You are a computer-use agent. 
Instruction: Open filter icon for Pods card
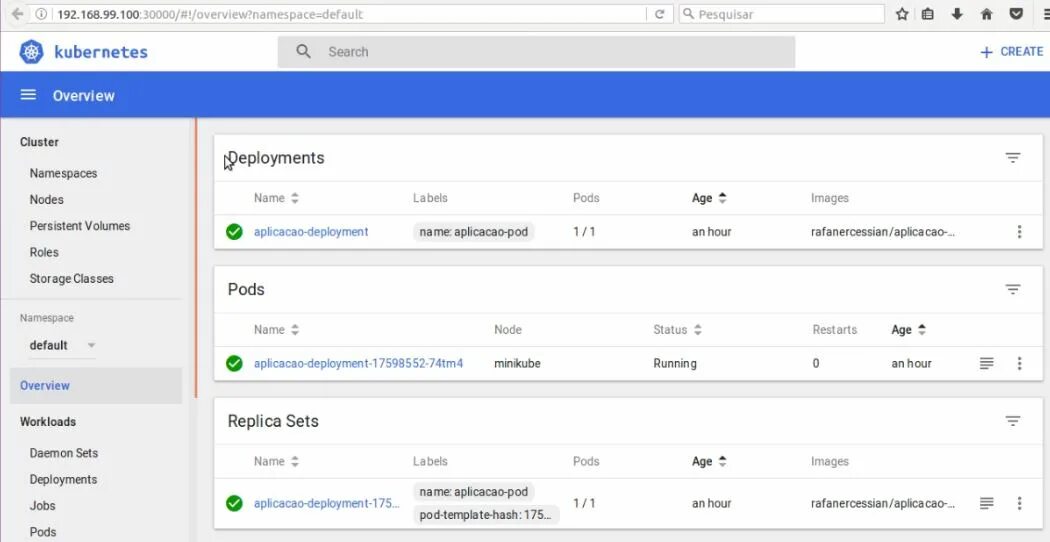point(1012,289)
